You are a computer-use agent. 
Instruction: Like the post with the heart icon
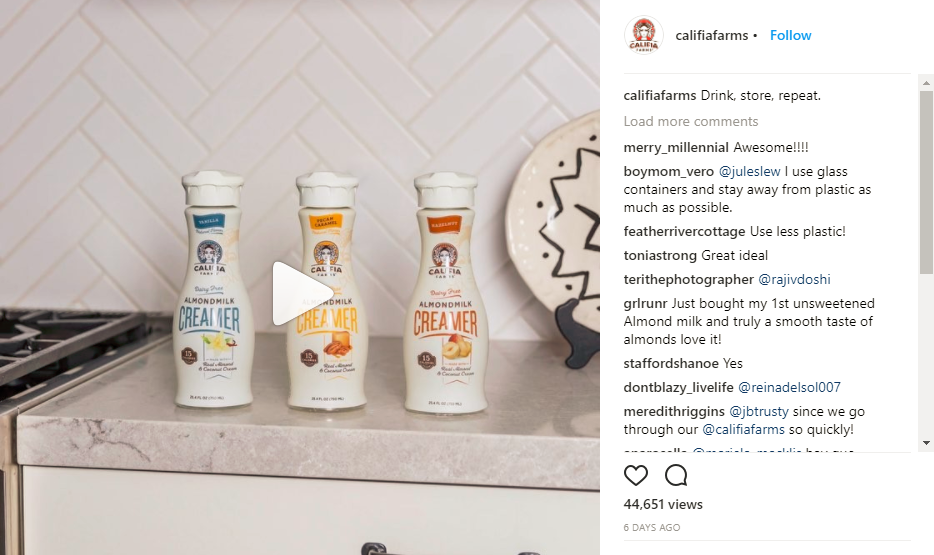point(636,475)
